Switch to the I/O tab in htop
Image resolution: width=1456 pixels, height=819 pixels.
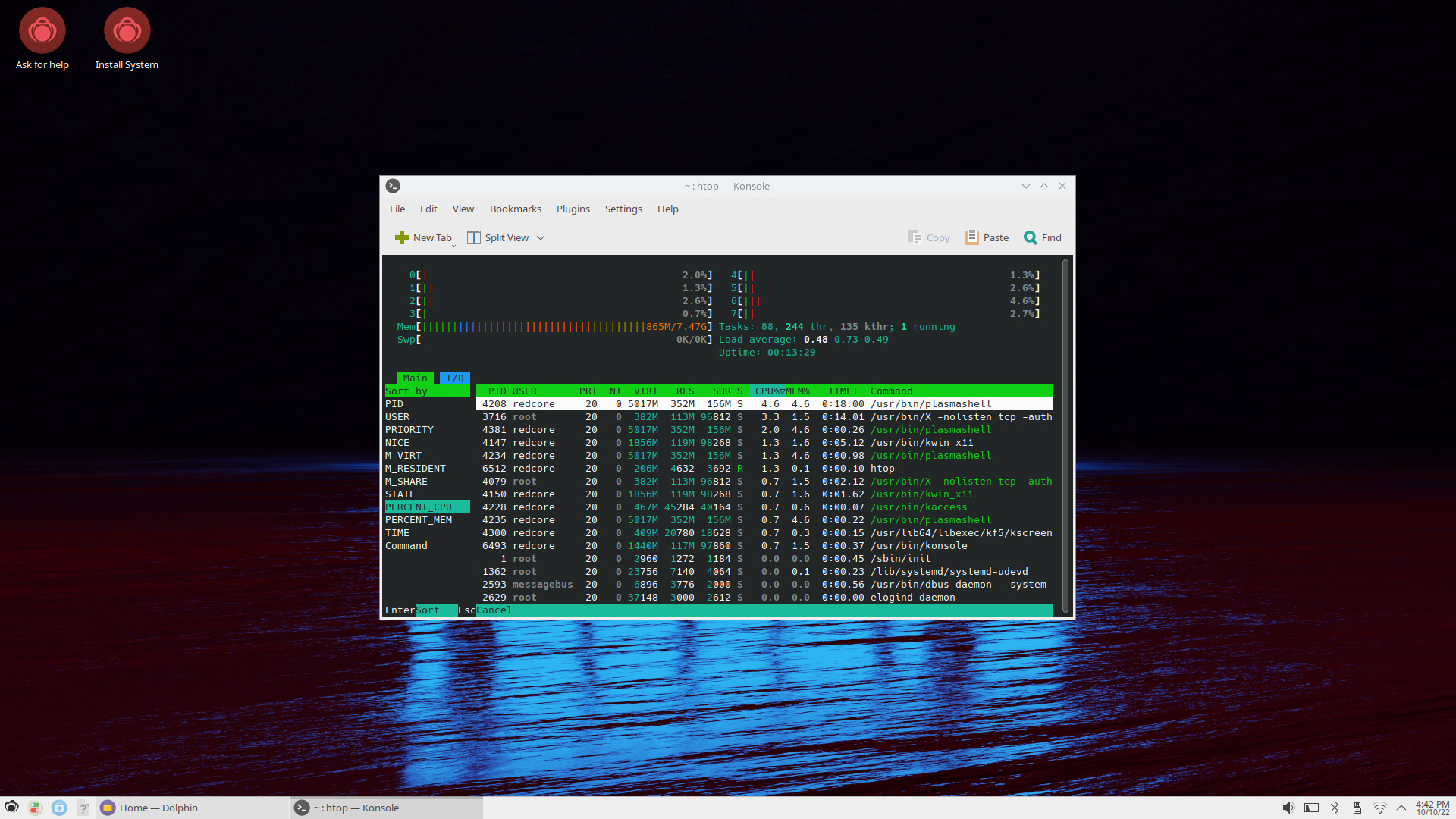454,378
